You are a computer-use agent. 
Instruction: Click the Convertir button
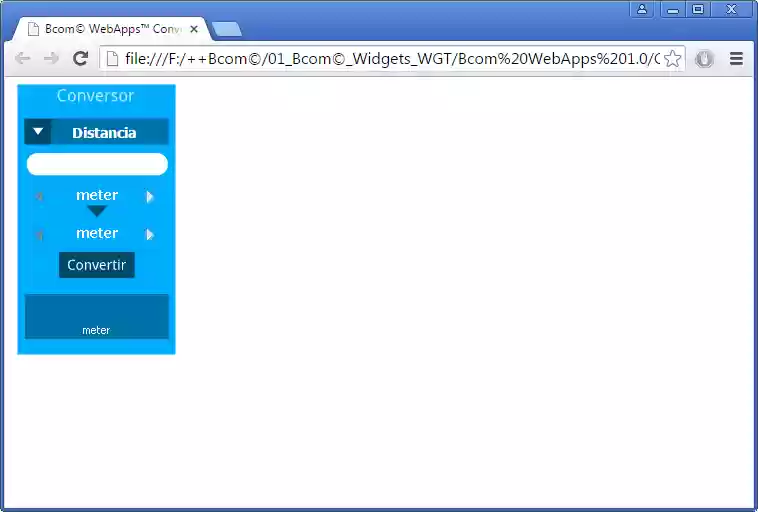tap(97, 265)
